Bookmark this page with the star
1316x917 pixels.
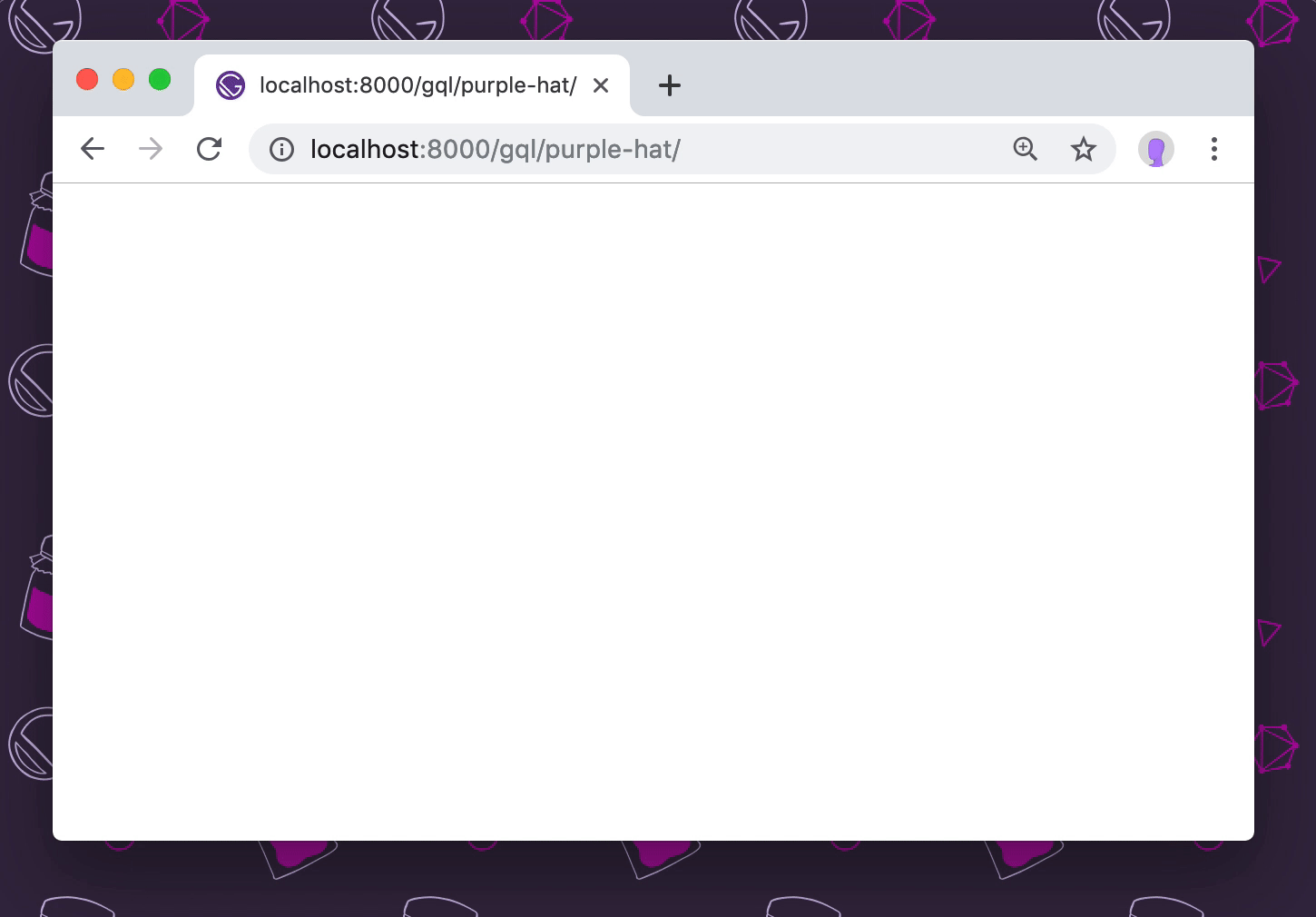click(1083, 148)
